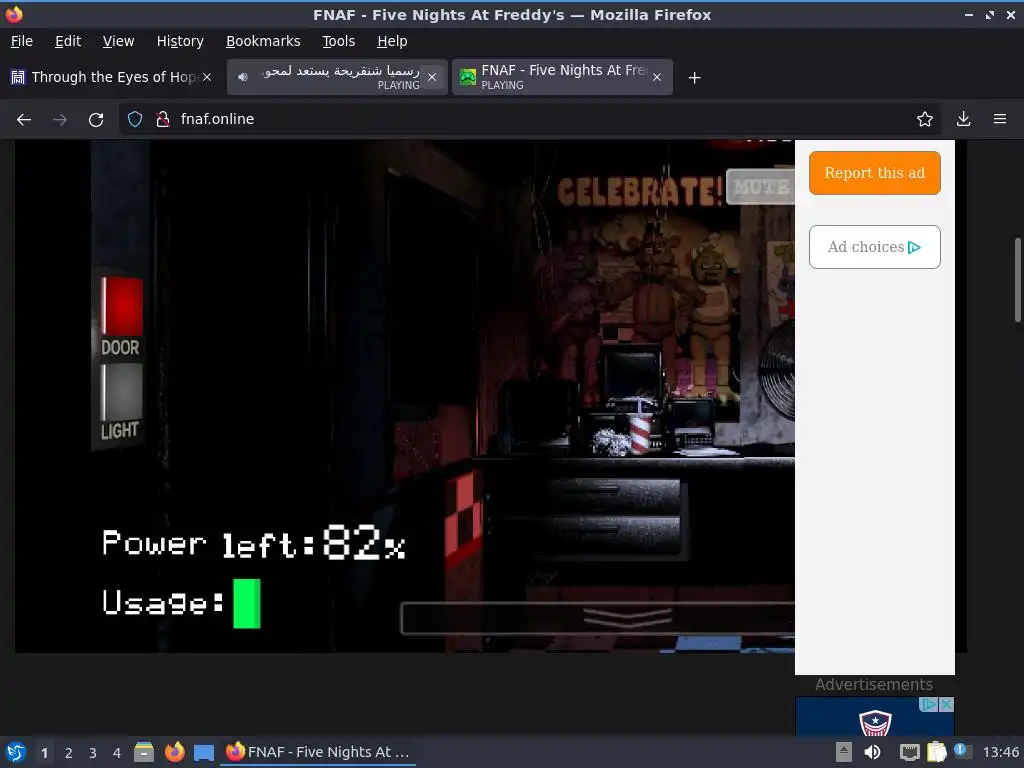The image size is (1024, 768).
Task: Open Firefox hamburger application menu
Action: coord(1000,119)
